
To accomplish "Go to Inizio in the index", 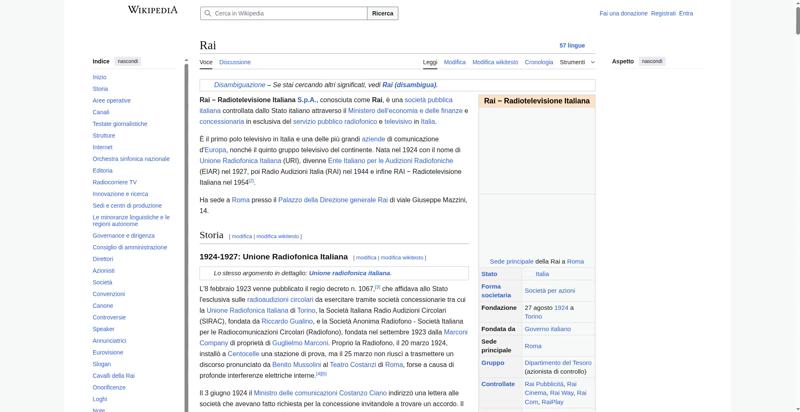I will pyautogui.click(x=99, y=77).
